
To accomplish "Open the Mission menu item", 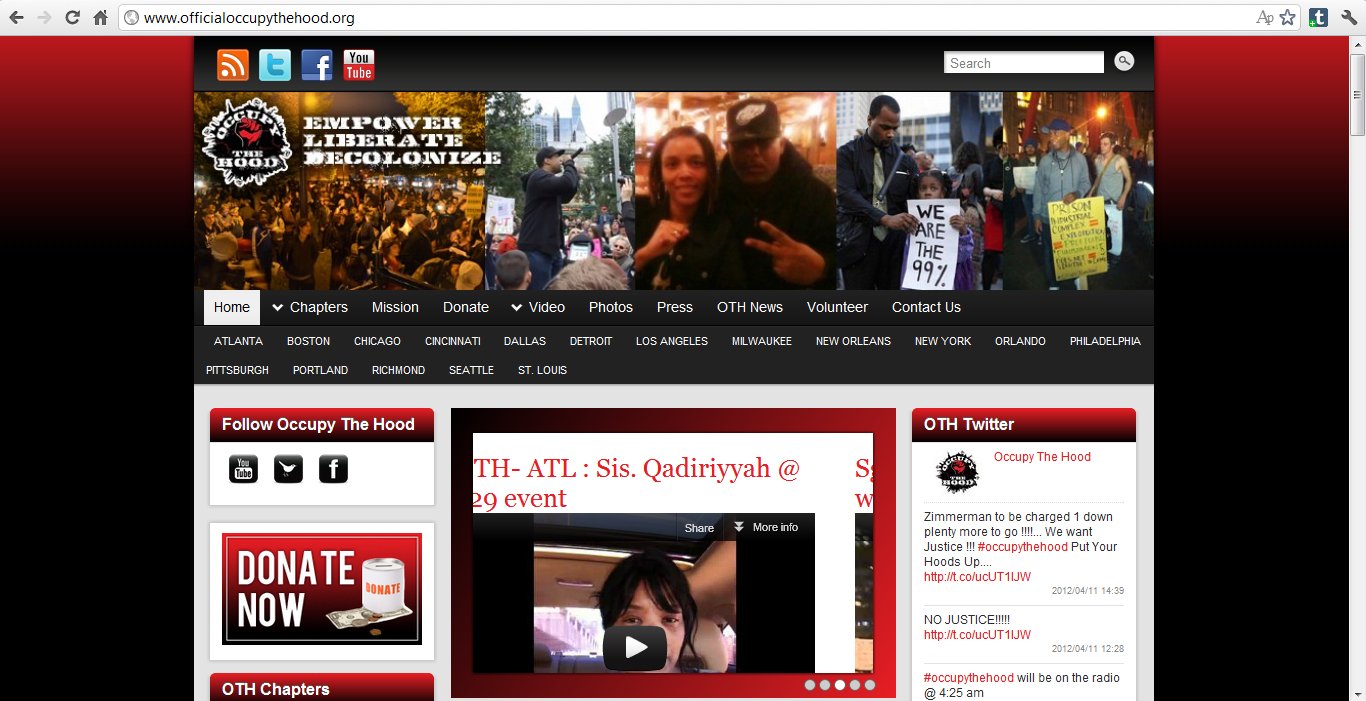I will [x=395, y=307].
